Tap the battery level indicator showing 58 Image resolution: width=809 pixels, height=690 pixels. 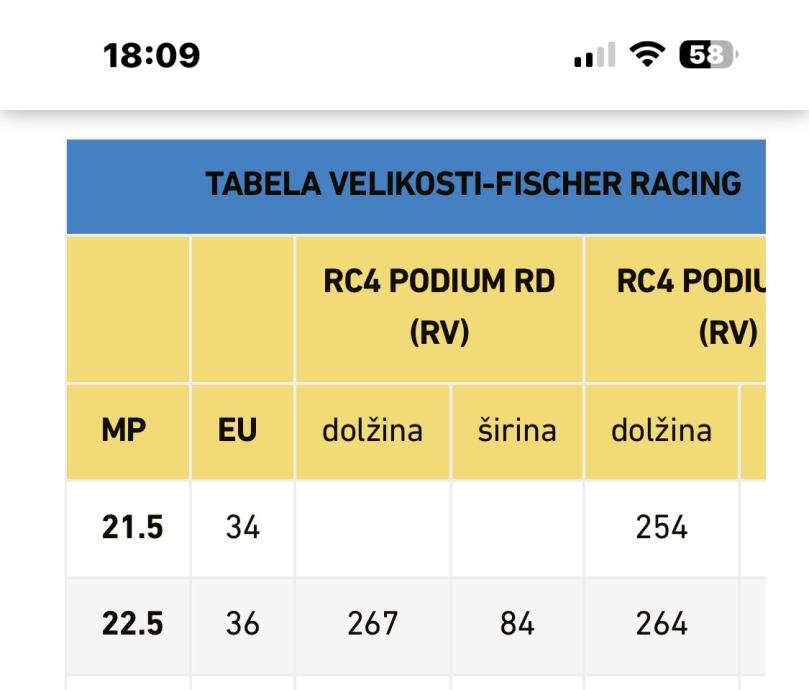point(708,54)
